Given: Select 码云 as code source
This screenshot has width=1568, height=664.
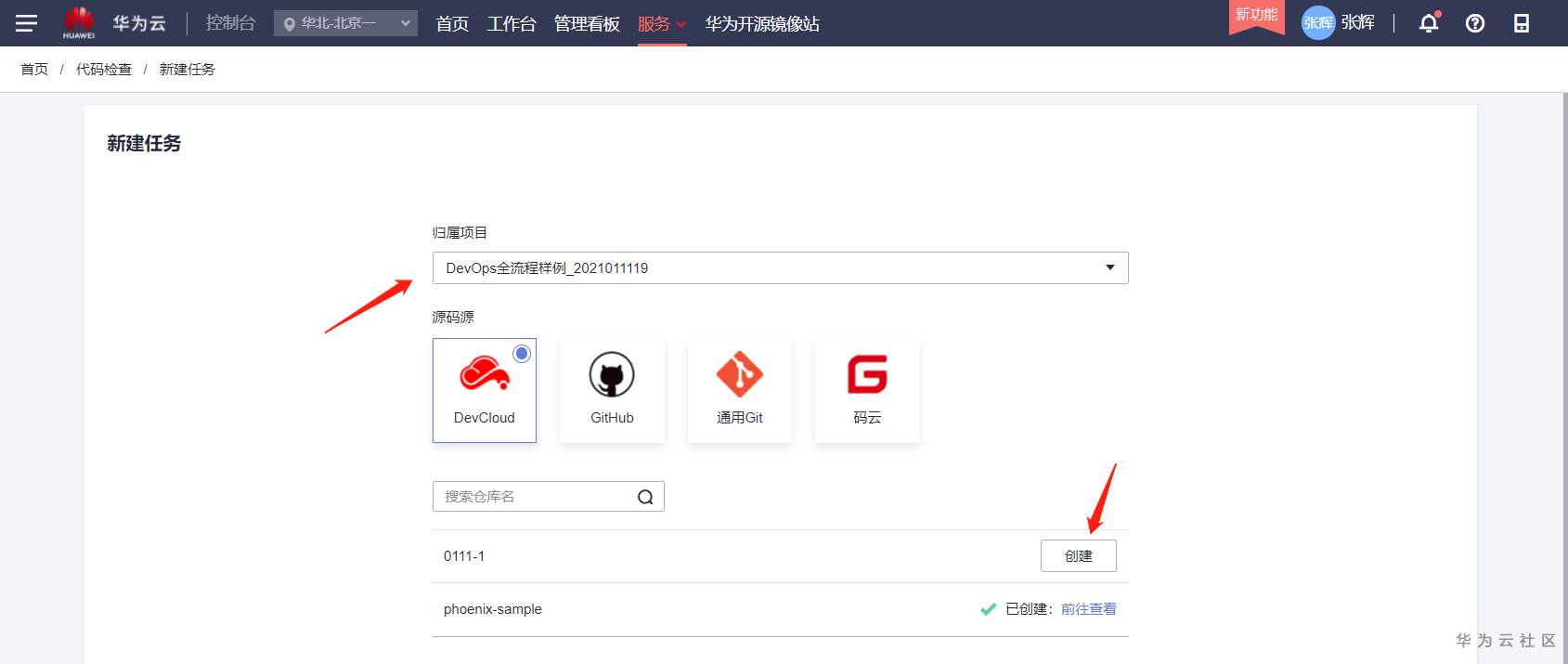Looking at the screenshot, I should point(867,390).
